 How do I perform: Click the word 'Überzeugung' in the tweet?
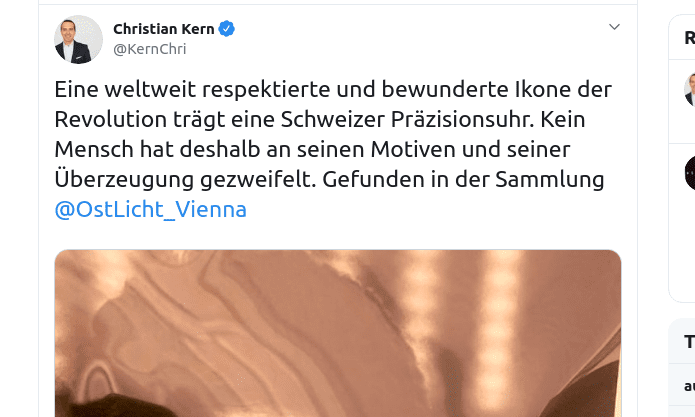click(x=124, y=178)
